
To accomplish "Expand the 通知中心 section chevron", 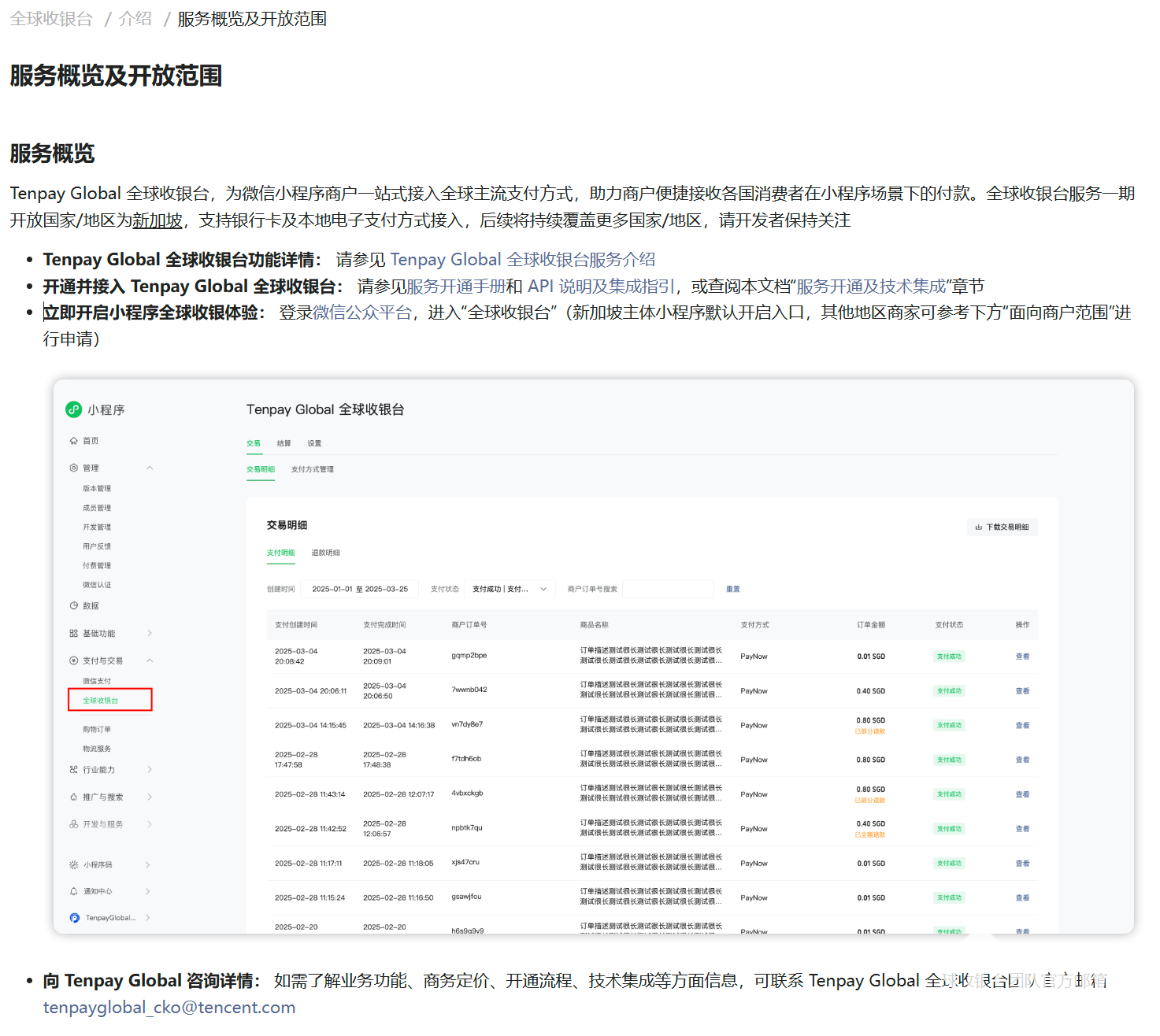I will [148, 891].
